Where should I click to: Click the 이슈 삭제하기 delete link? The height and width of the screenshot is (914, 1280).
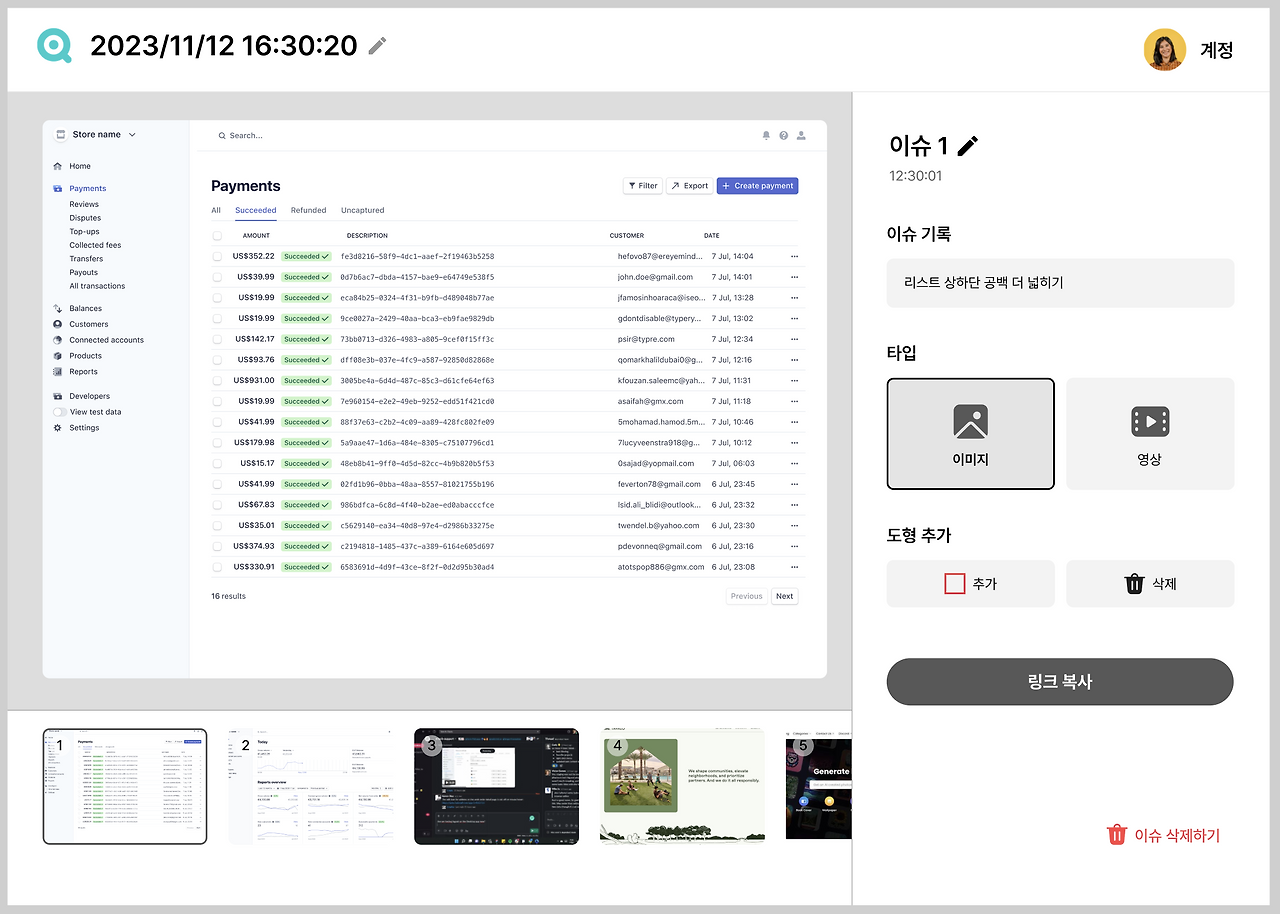(1163, 835)
